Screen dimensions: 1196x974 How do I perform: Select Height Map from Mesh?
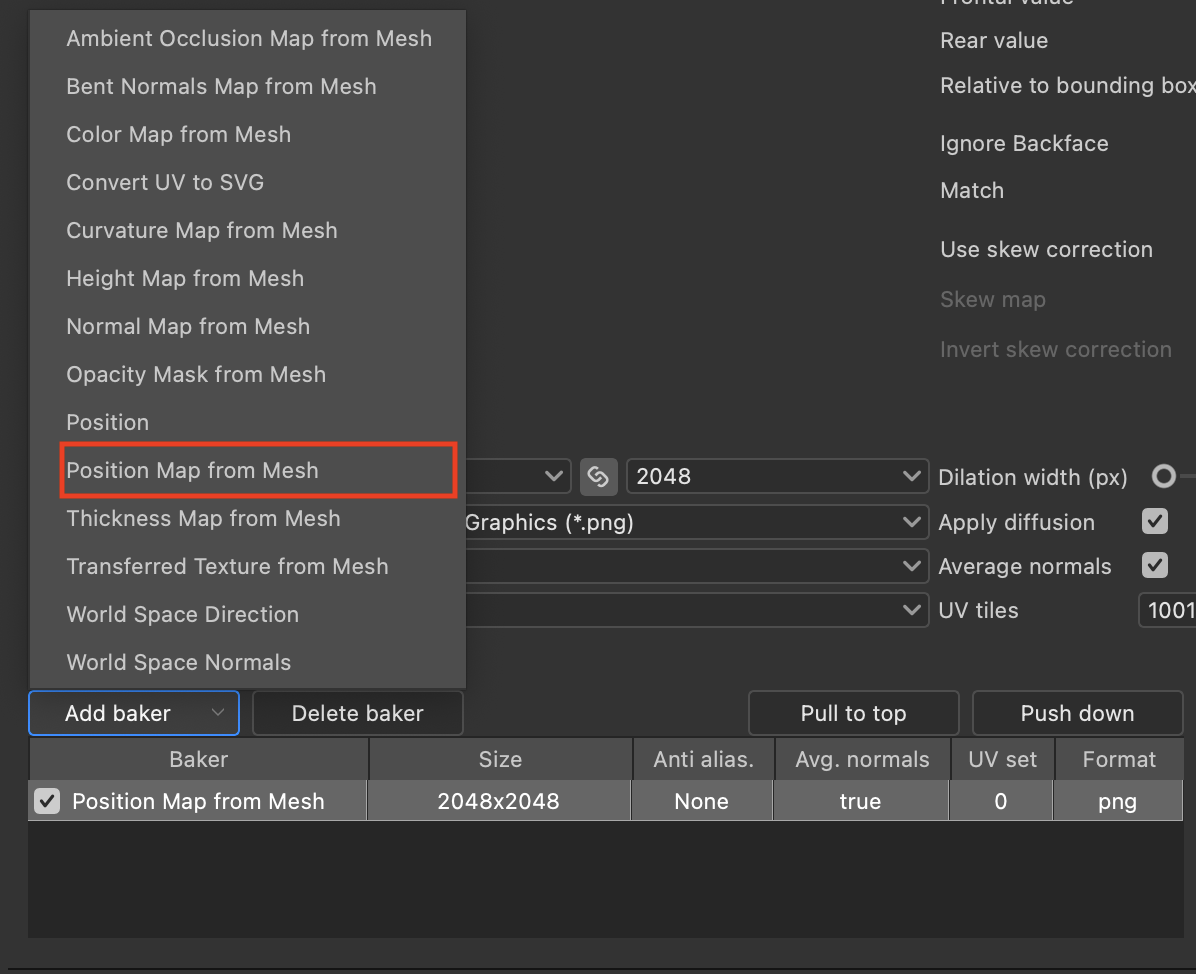185,278
